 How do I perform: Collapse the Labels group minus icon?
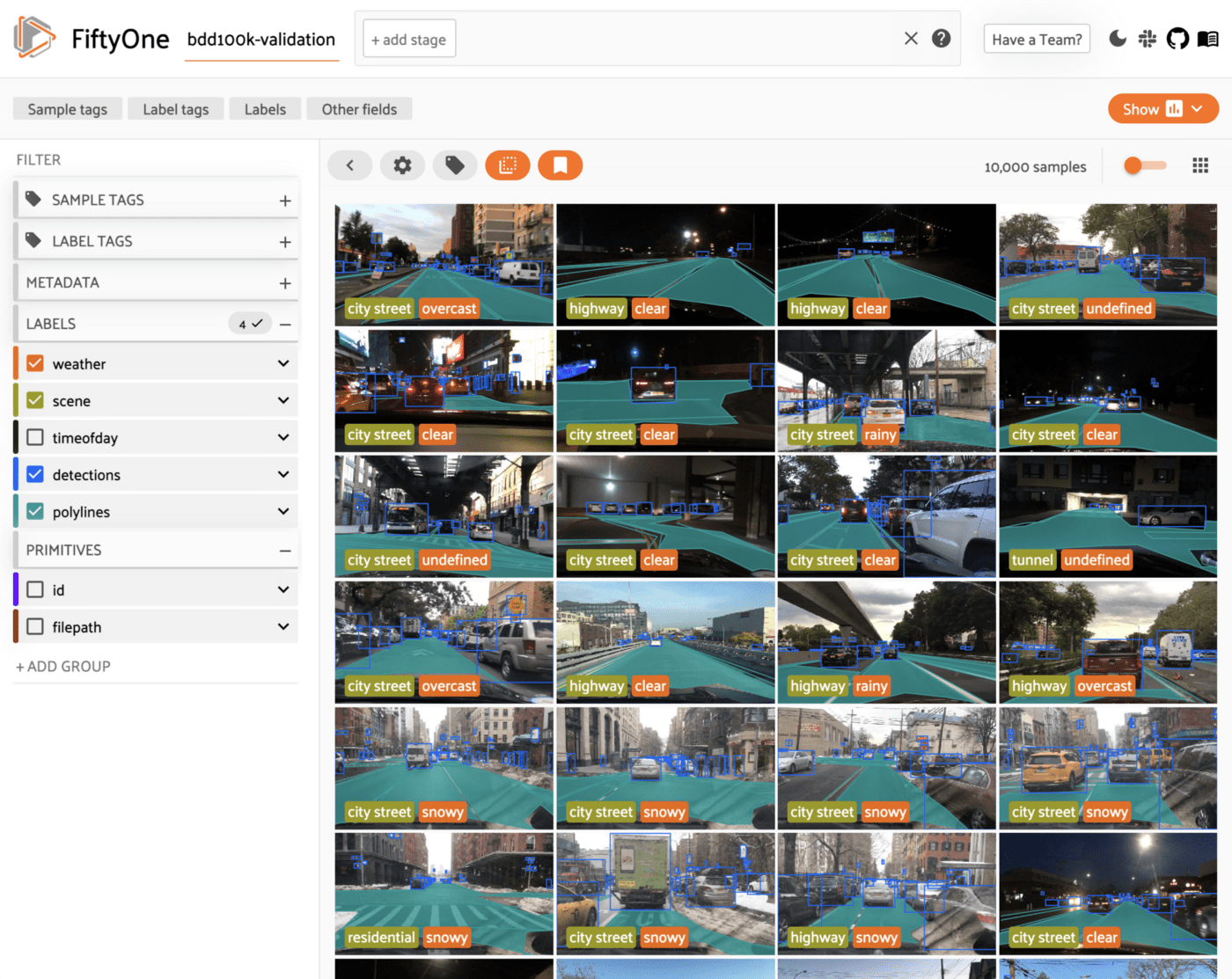tap(285, 325)
